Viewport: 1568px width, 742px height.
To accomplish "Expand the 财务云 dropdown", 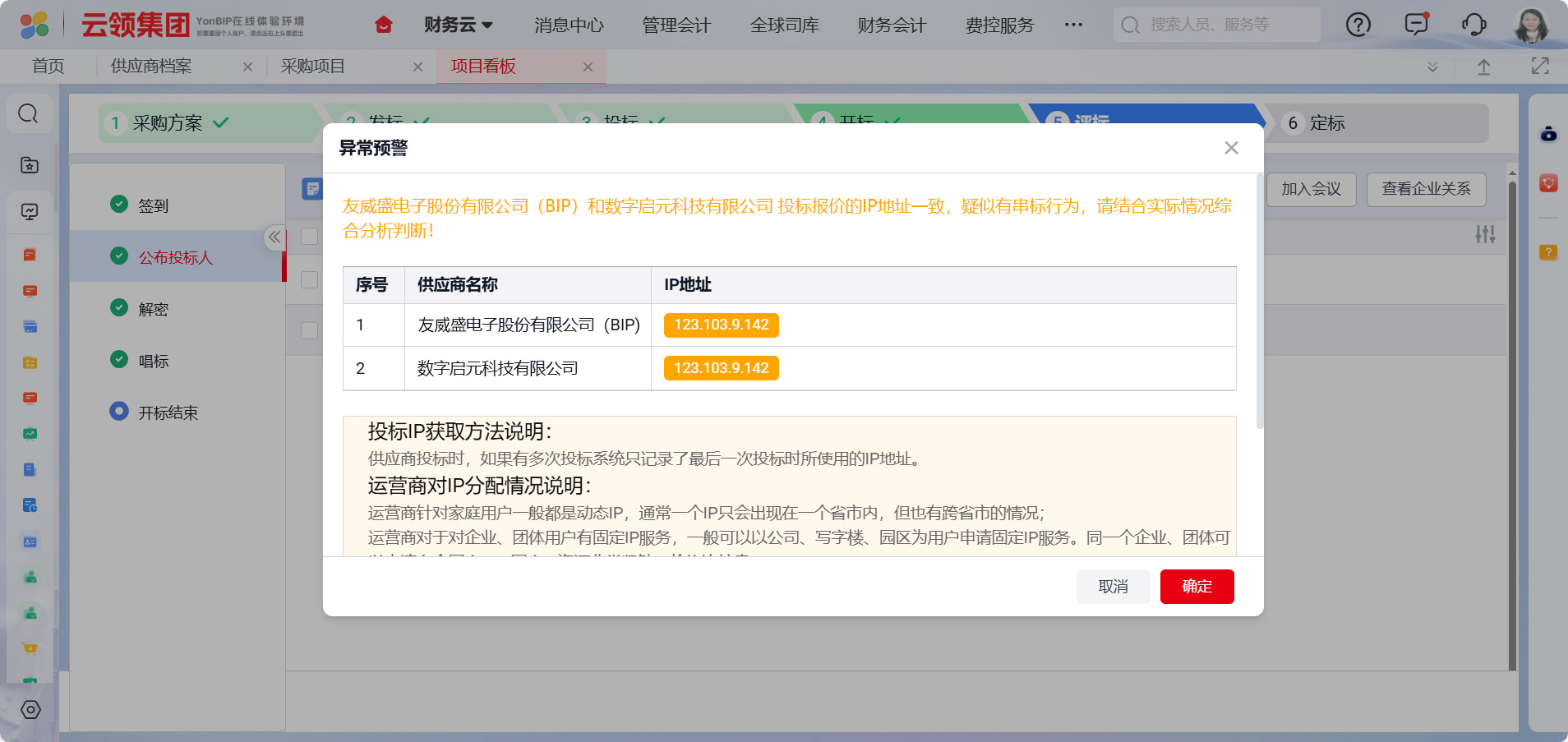I will (x=458, y=25).
